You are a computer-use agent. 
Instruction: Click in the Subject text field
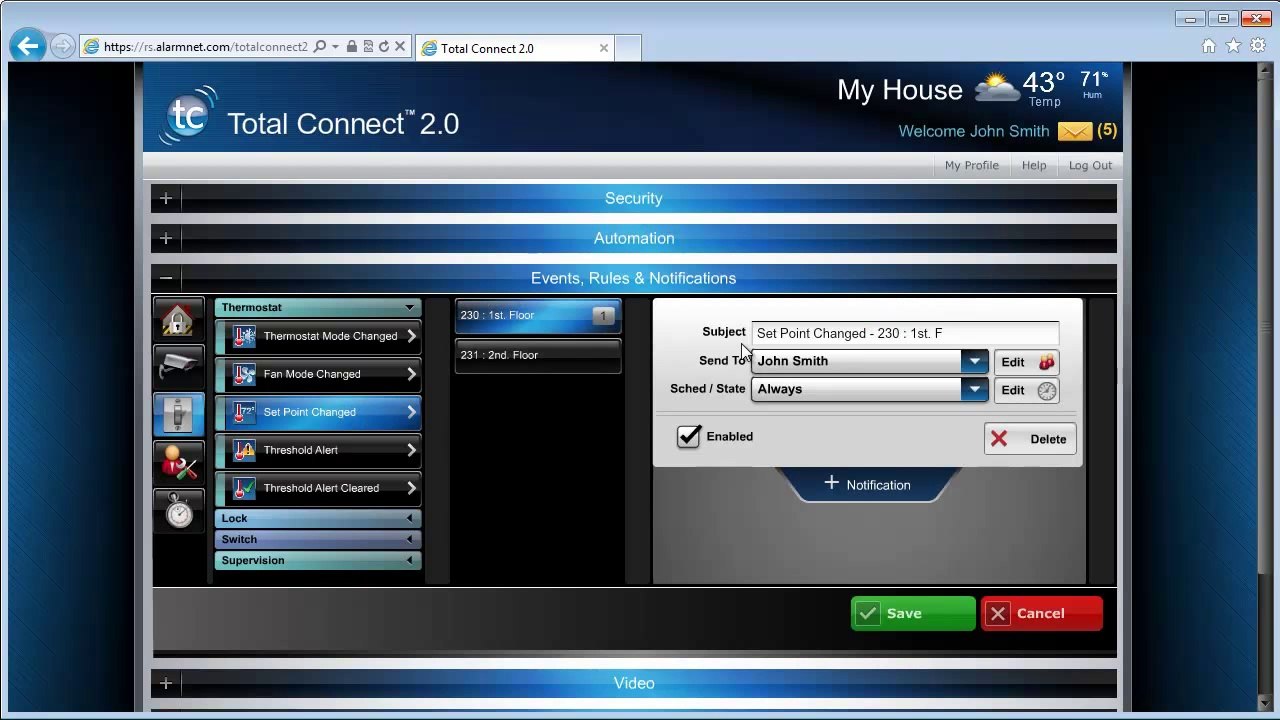click(905, 333)
